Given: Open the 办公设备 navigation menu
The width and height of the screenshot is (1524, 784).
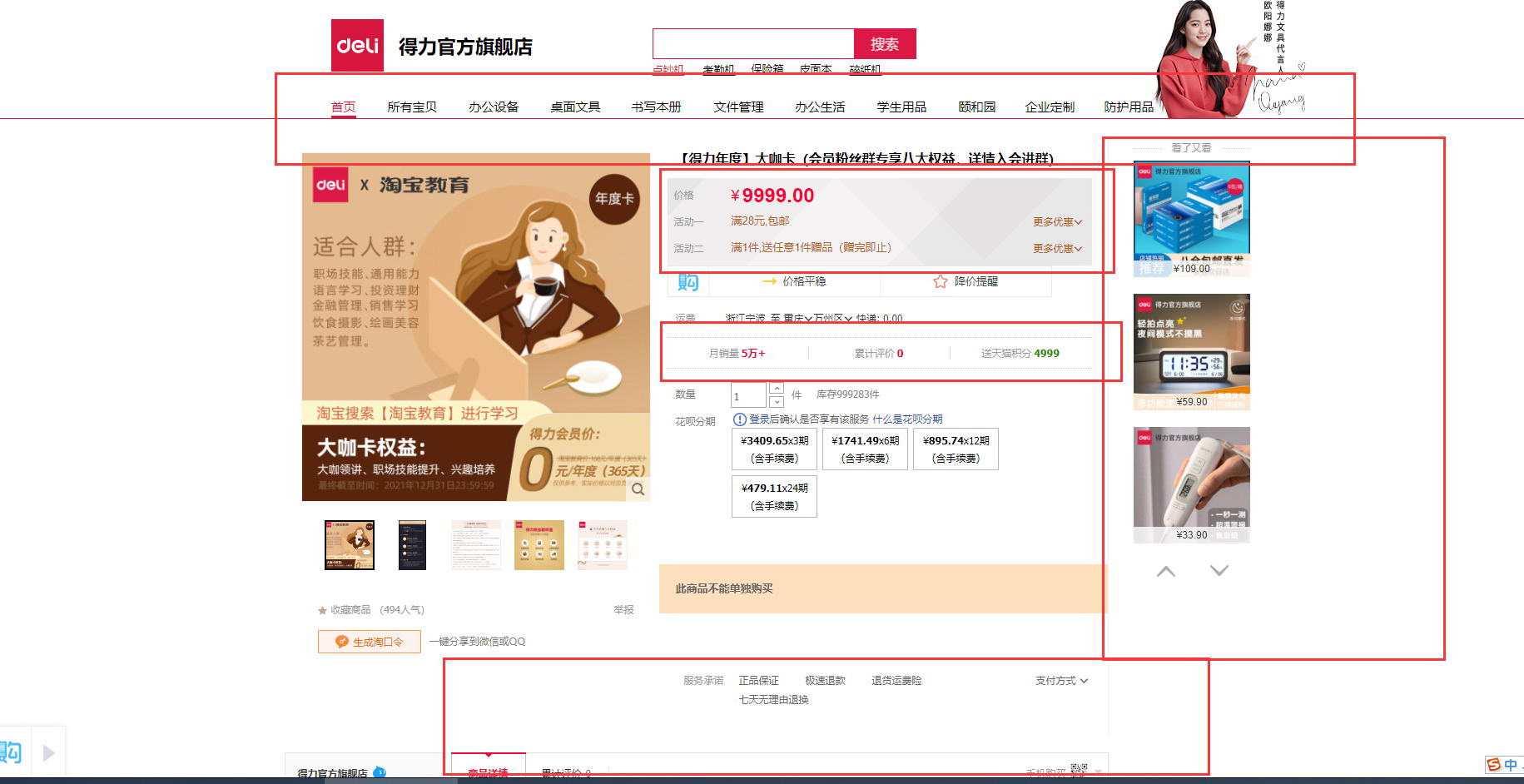Looking at the screenshot, I should pyautogui.click(x=493, y=107).
